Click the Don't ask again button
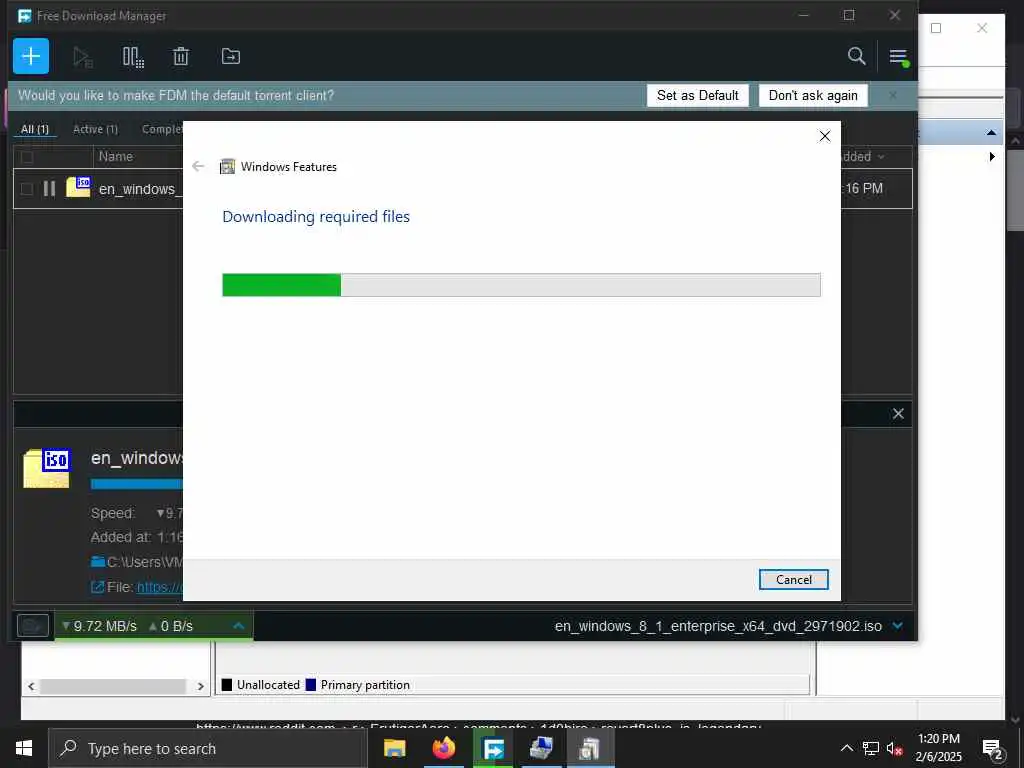1024x768 pixels. (x=813, y=95)
